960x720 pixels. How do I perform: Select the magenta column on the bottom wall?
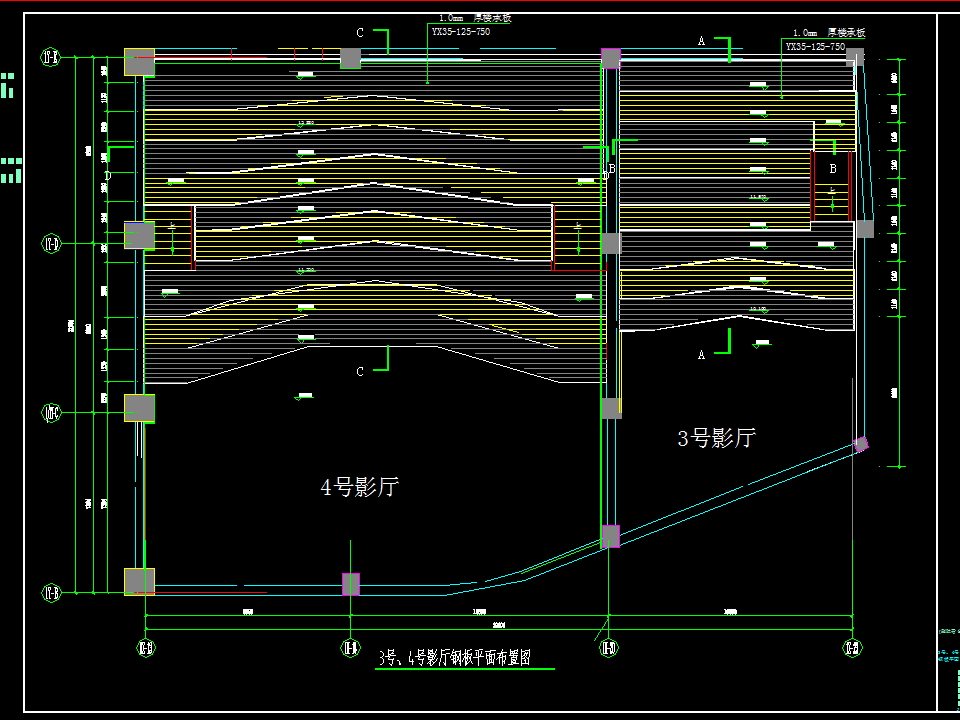coord(351,584)
